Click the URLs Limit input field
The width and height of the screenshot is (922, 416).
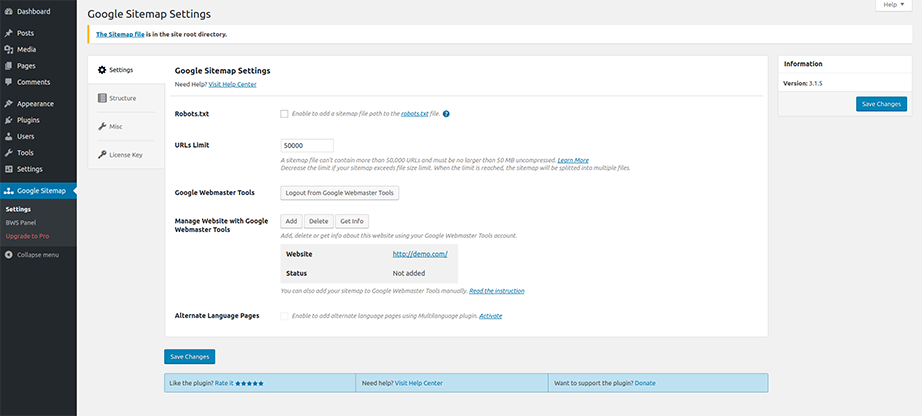pyautogui.click(x=307, y=145)
